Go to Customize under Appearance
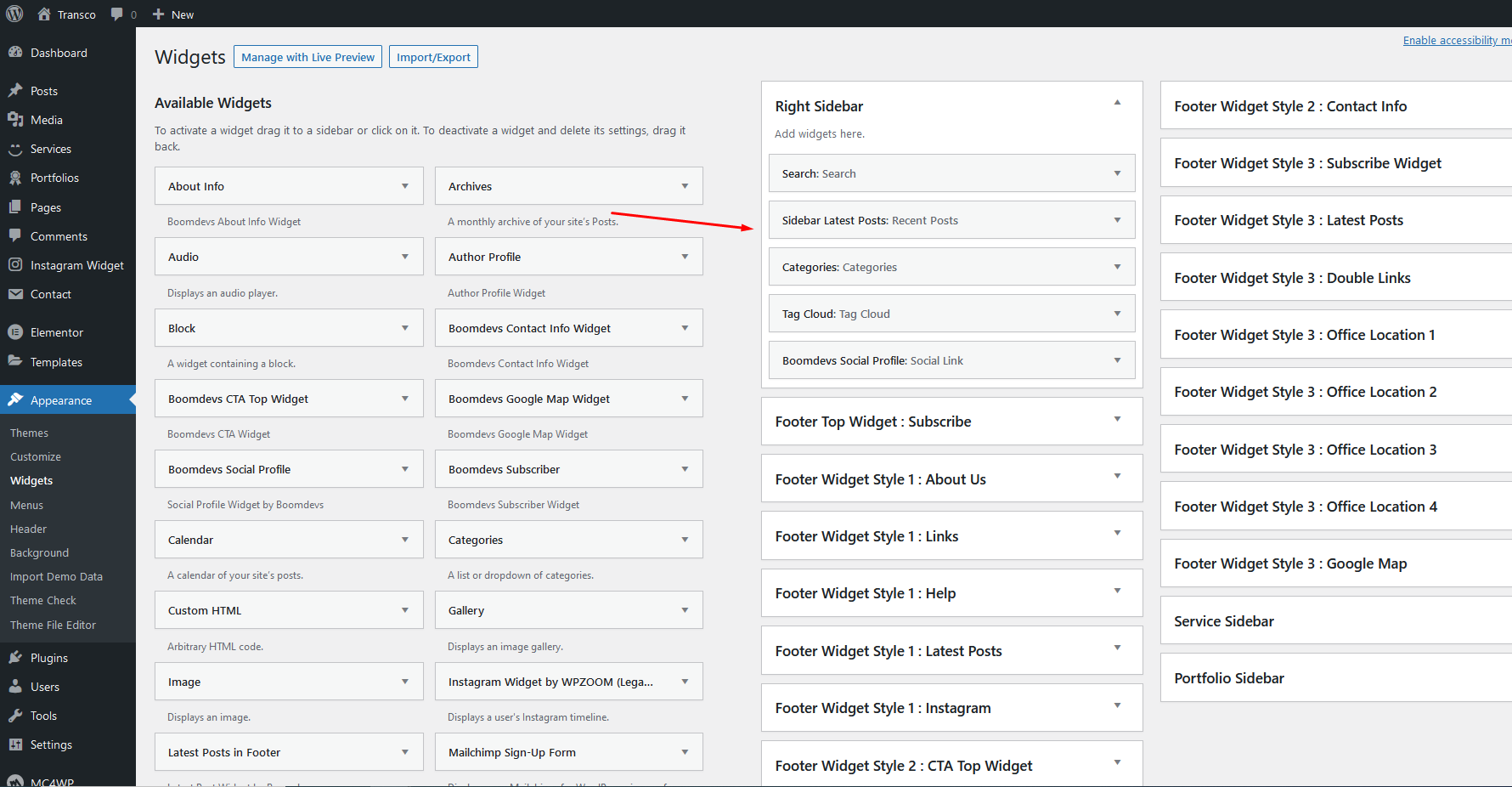This screenshot has width=1512, height=787. pos(36,456)
